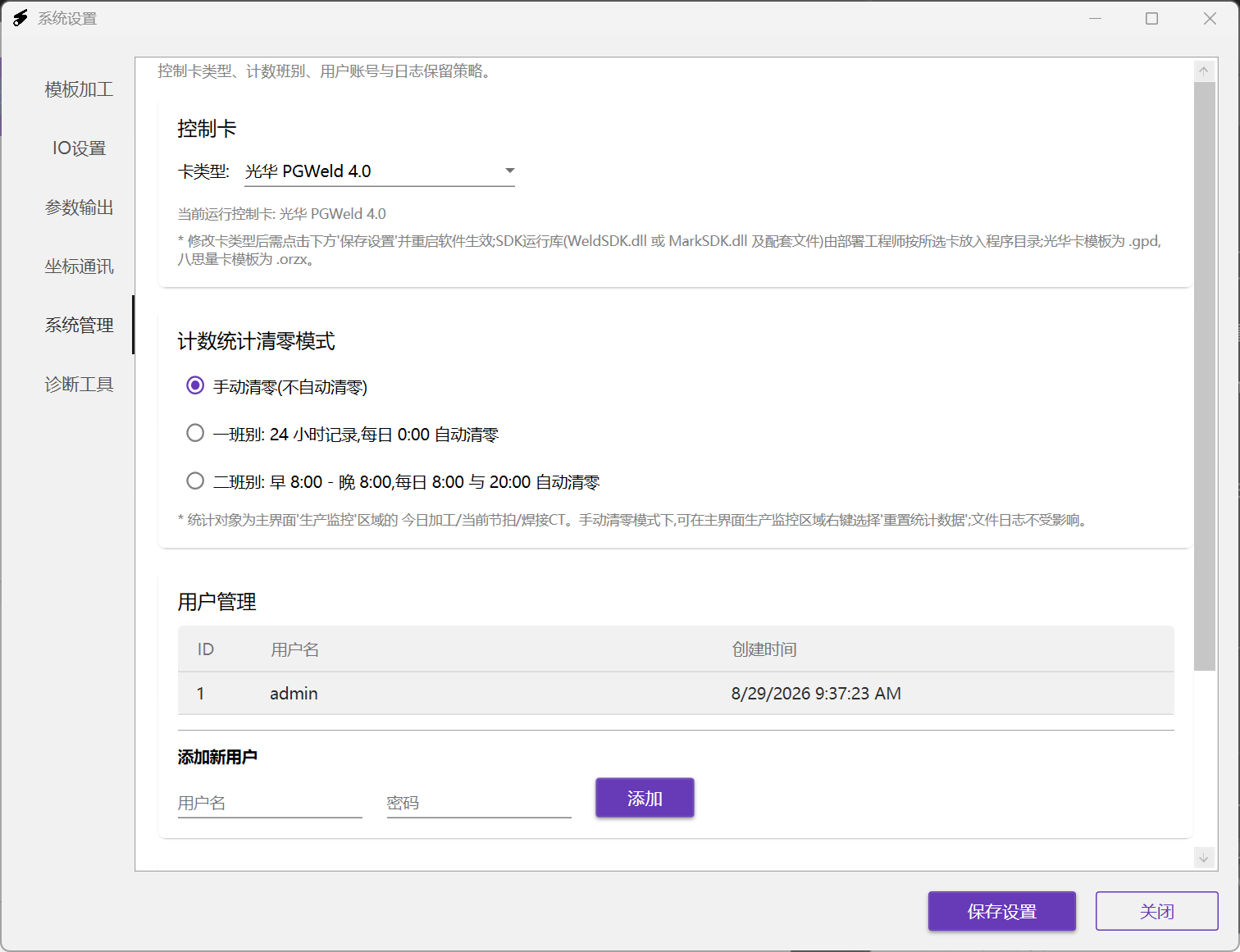Click the vertical scrollbar thumb
The height and width of the screenshot is (952, 1240).
(x=1204, y=376)
